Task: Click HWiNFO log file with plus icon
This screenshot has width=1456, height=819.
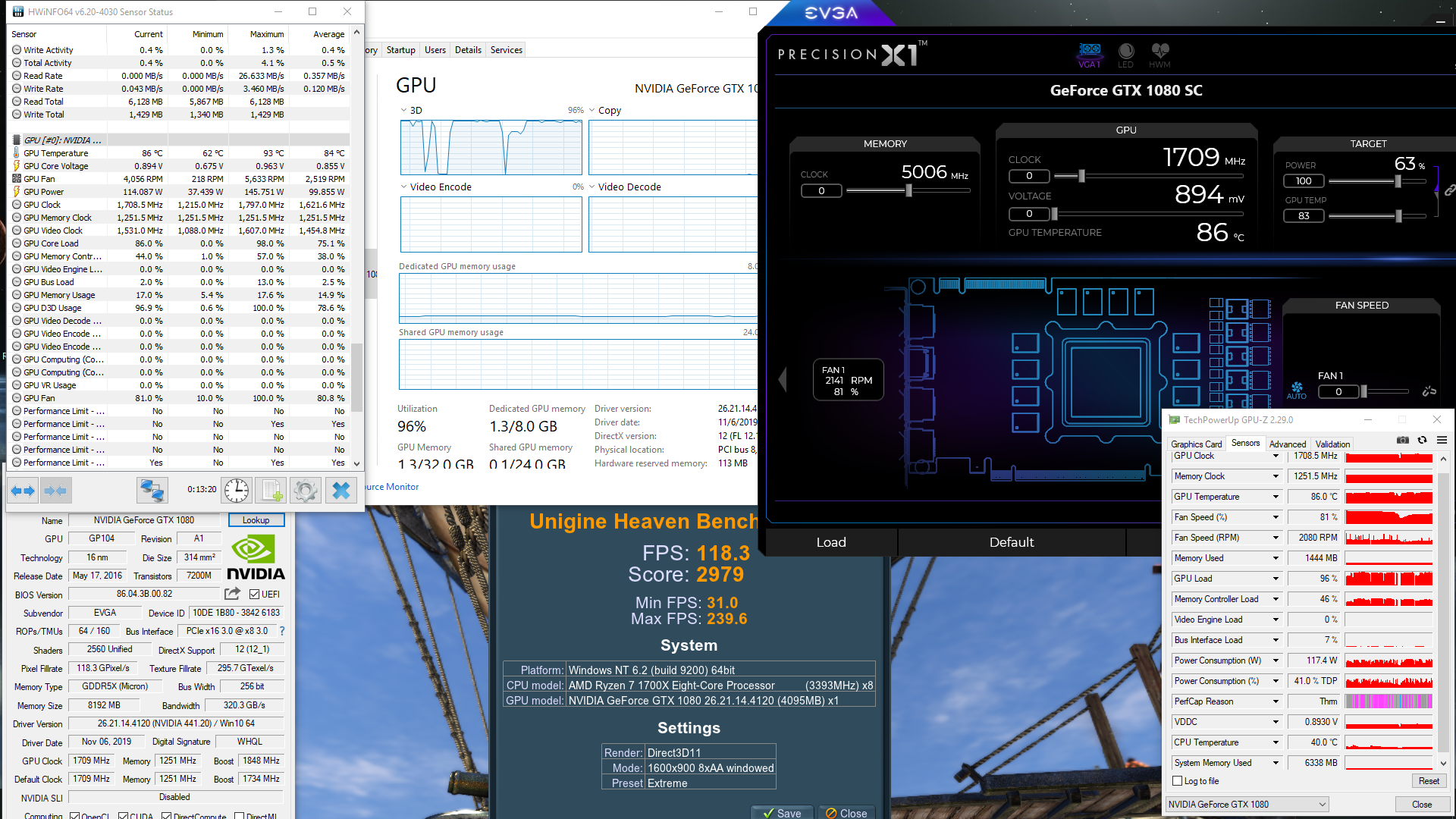Action: 271,491
